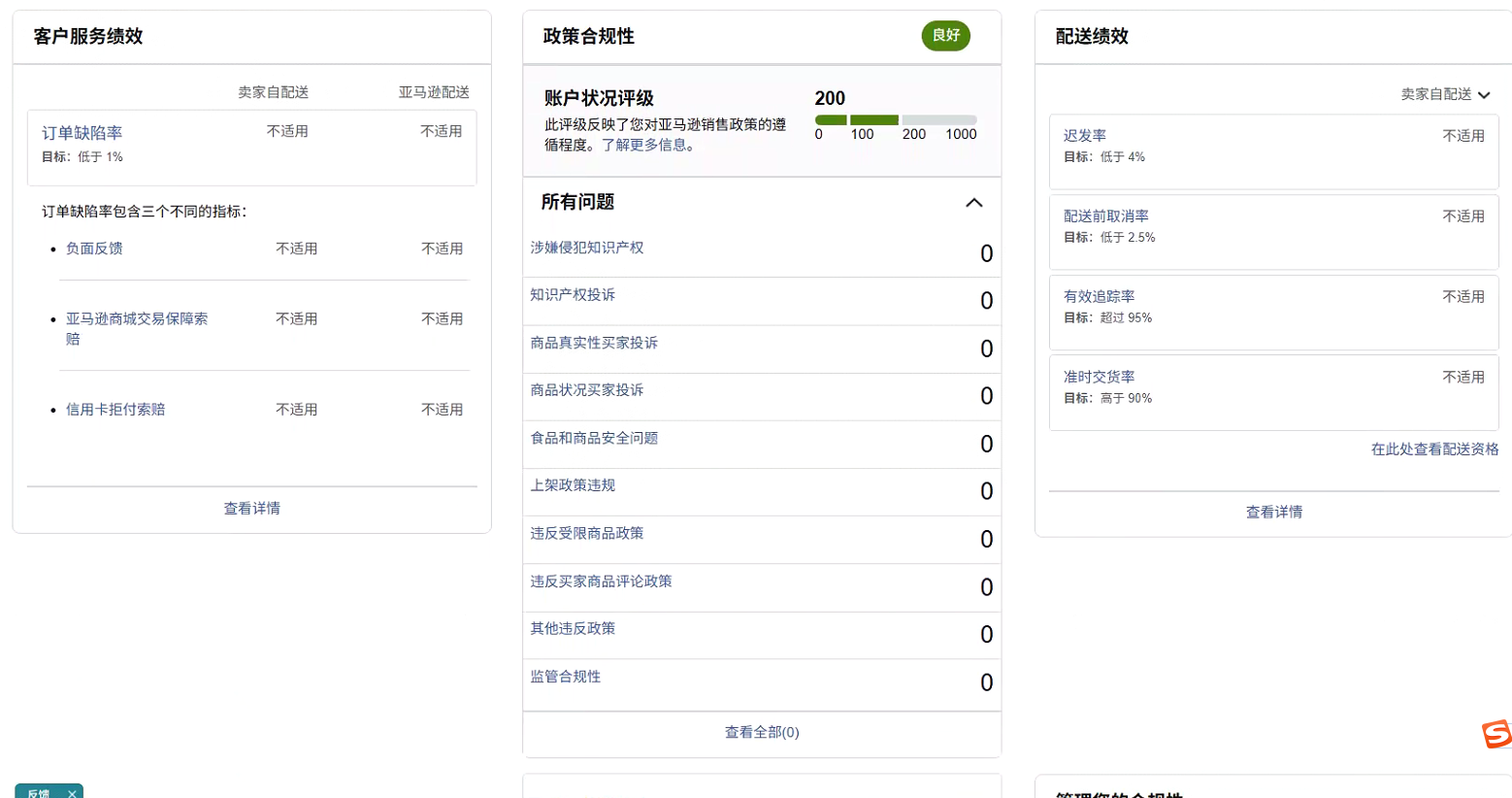
Task: Click the 良好 status badge
Action: tap(945, 36)
